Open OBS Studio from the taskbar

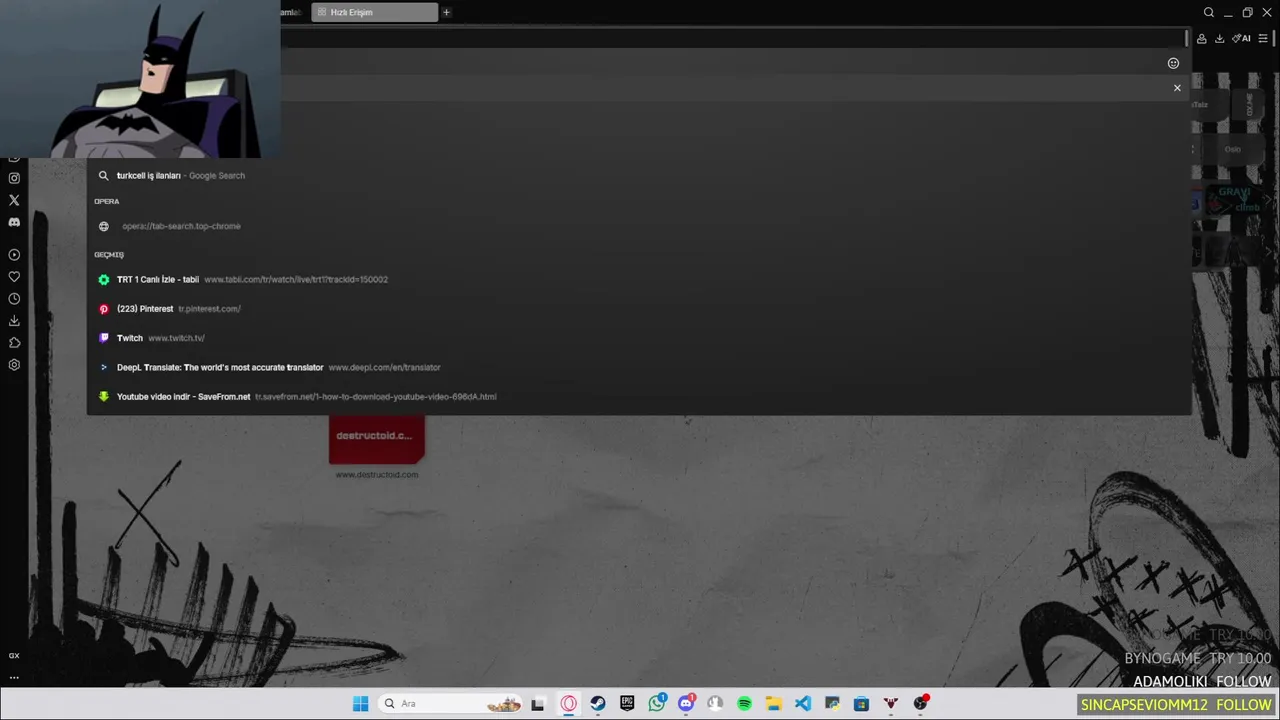click(x=921, y=704)
